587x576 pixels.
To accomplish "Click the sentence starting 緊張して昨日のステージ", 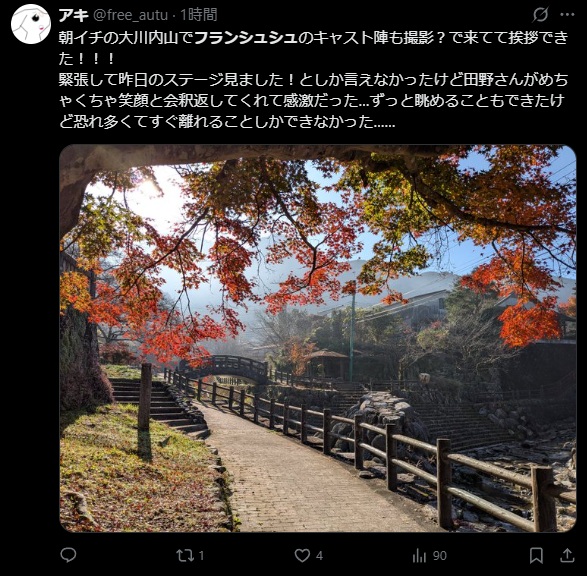I will (x=313, y=101).
